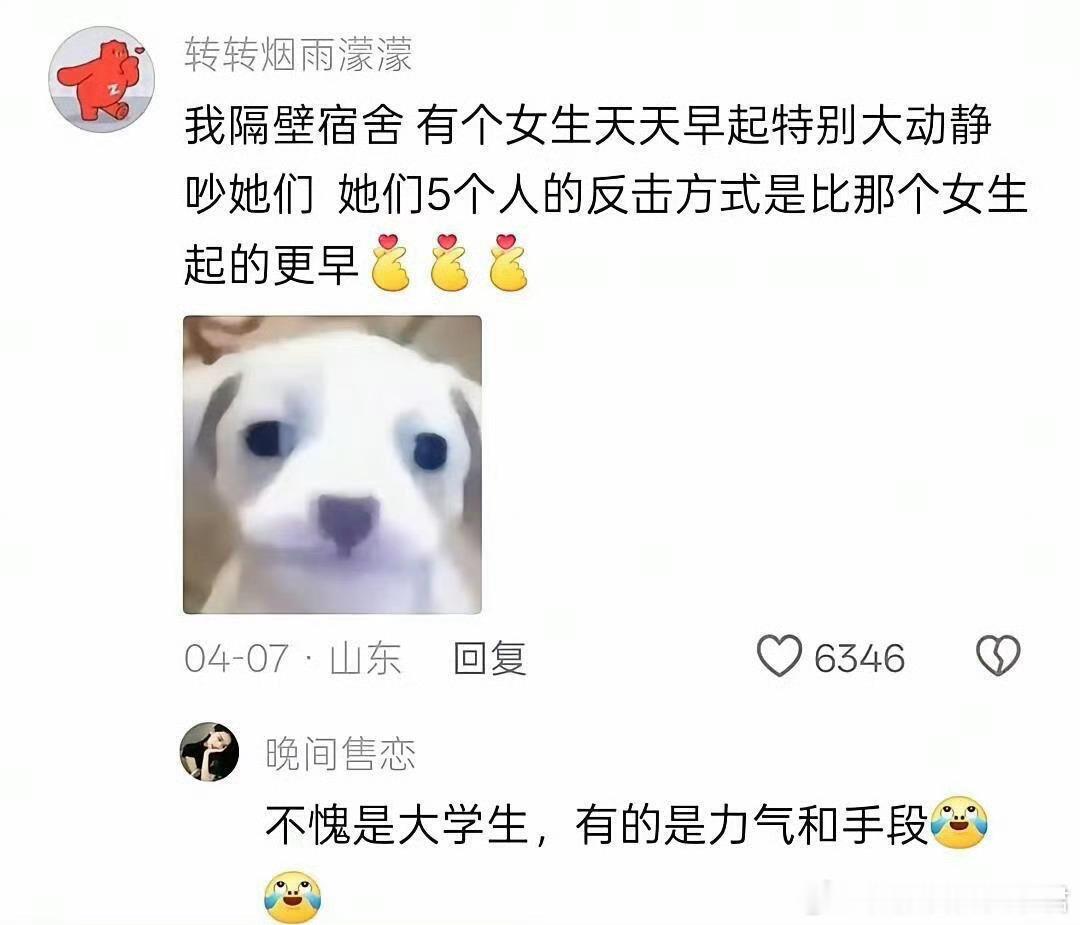1080x925 pixels.
Task: Select the 山东 location label
Action: (365, 658)
